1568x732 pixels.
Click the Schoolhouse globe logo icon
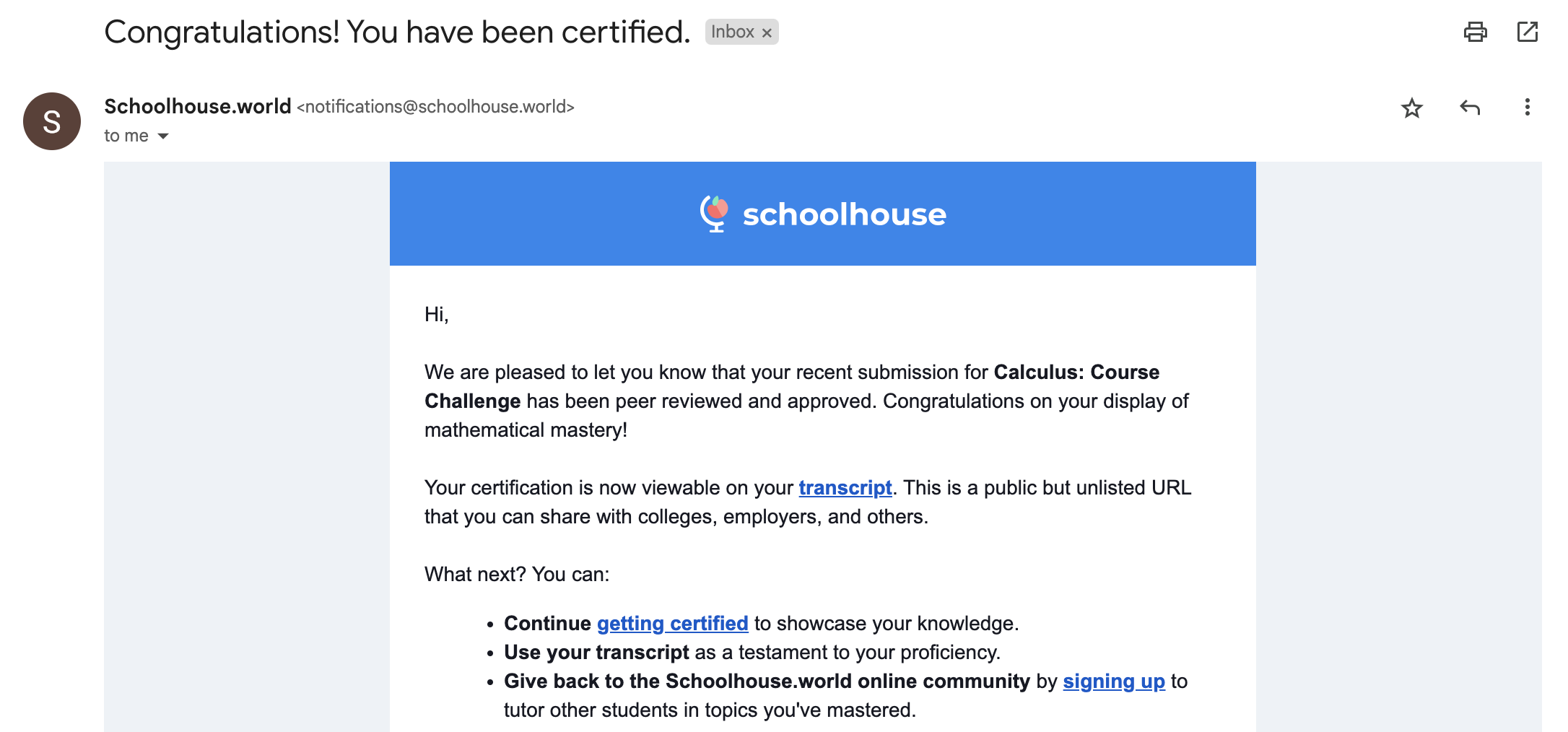click(x=714, y=214)
